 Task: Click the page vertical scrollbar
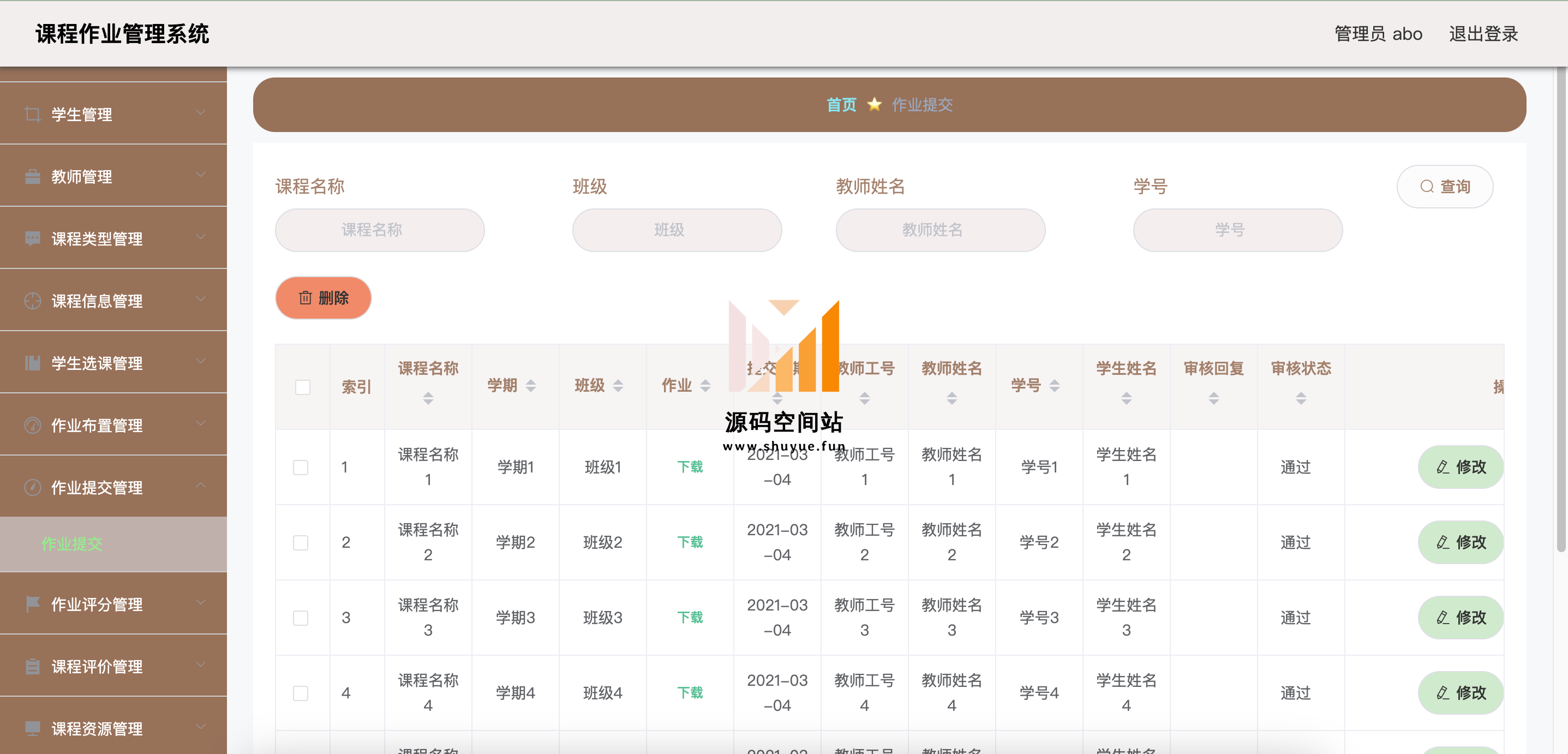coord(1561,310)
